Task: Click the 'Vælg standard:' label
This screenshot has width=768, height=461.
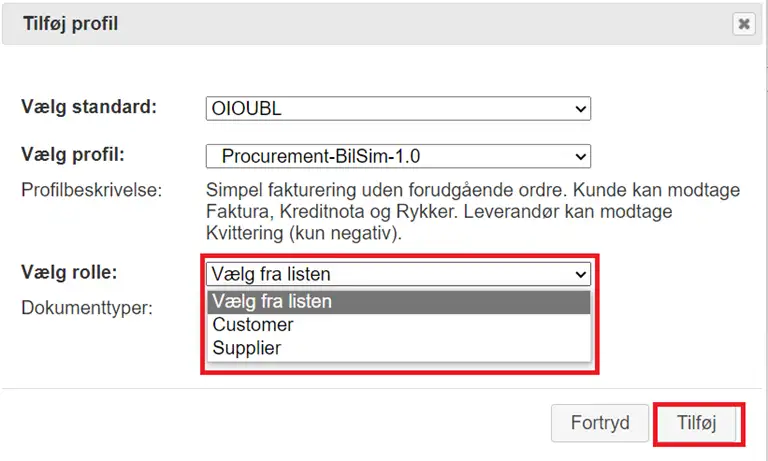Action: [89, 107]
